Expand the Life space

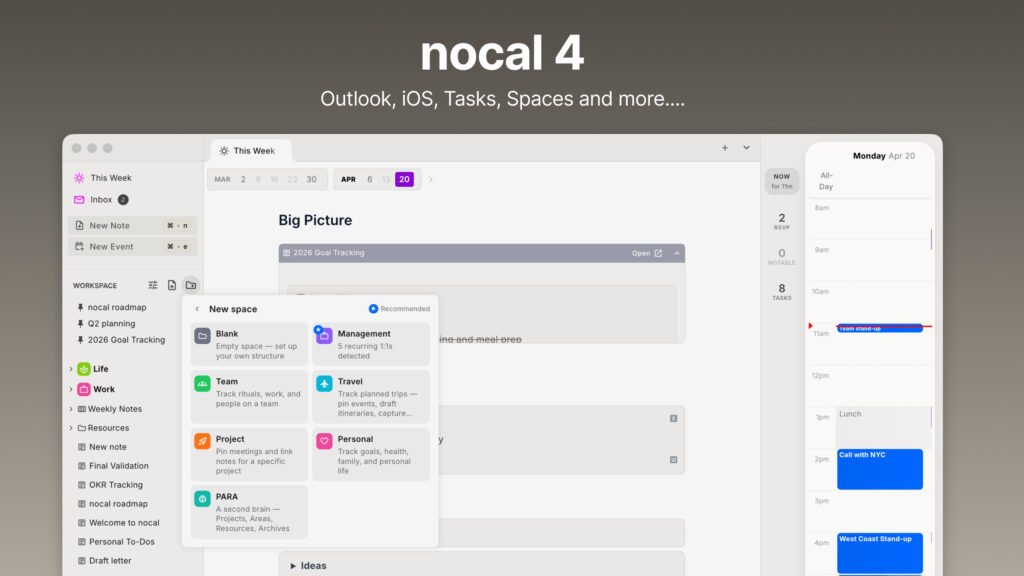[71, 369]
